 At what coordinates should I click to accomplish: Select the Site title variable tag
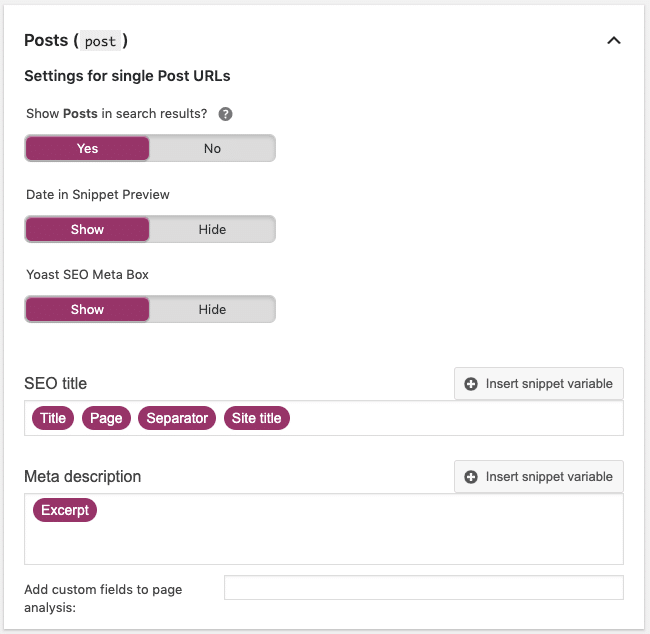(257, 418)
